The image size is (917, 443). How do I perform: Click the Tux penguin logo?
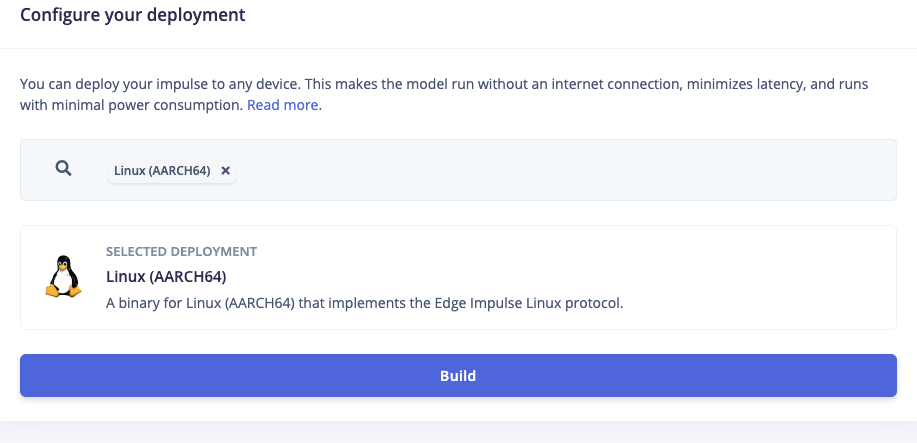63,276
